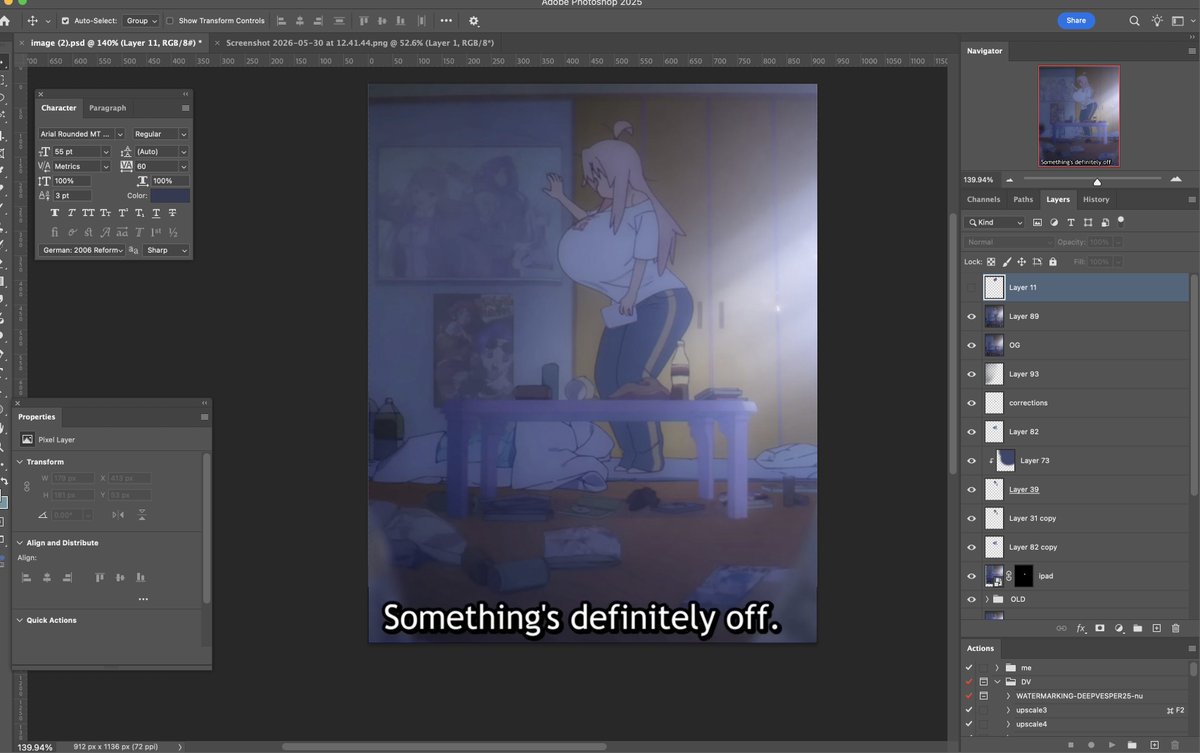Apply All Caps text style
The width and height of the screenshot is (1200, 753).
click(x=89, y=213)
